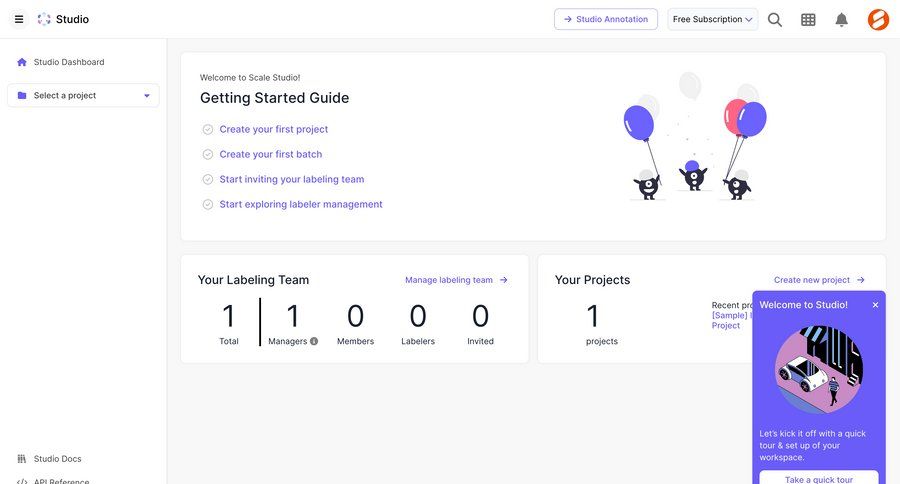Open notifications bell
This screenshot has height=484, width=900.
tap(841, 20)
